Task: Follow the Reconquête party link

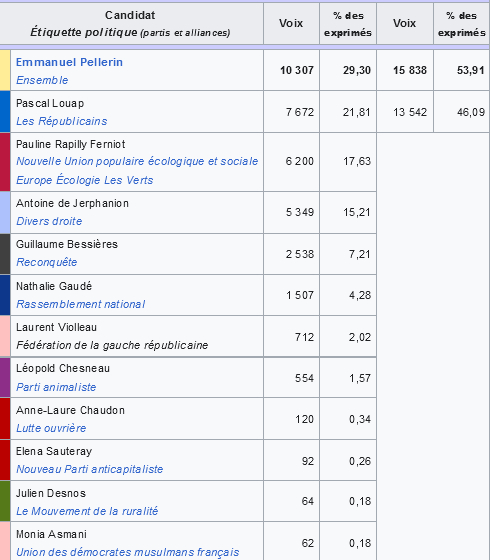Action: [46, 262]
